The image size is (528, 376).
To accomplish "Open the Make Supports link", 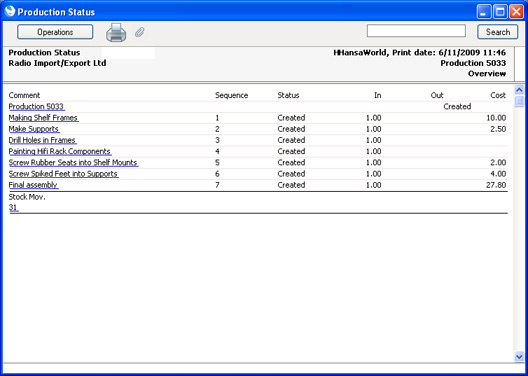I will click(34, 129).
